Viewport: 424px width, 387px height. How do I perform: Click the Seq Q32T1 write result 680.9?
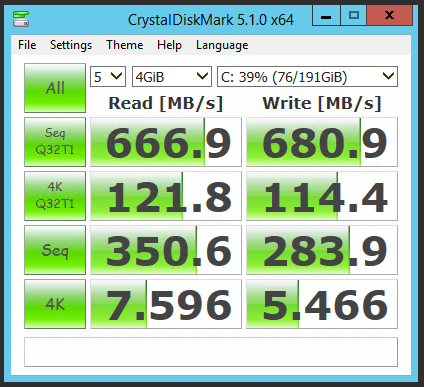click(x=322, y=142)
